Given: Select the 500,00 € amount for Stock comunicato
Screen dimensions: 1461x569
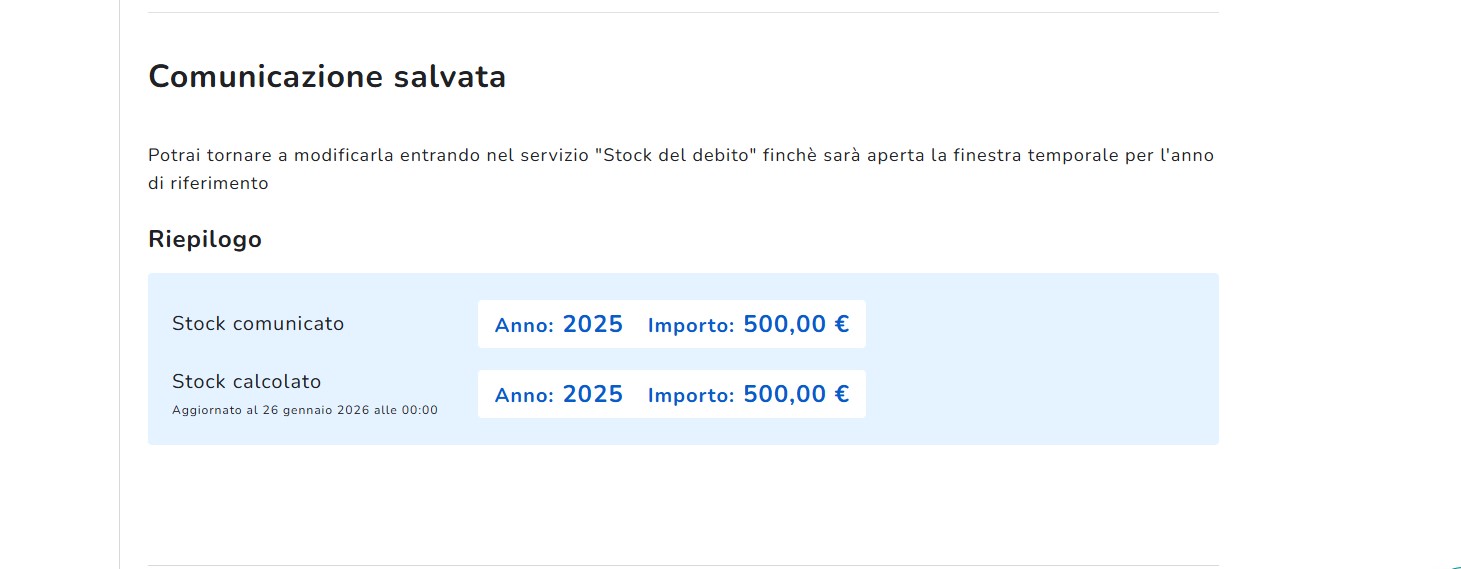Looking at the screenshot, I should click(796, 324).
